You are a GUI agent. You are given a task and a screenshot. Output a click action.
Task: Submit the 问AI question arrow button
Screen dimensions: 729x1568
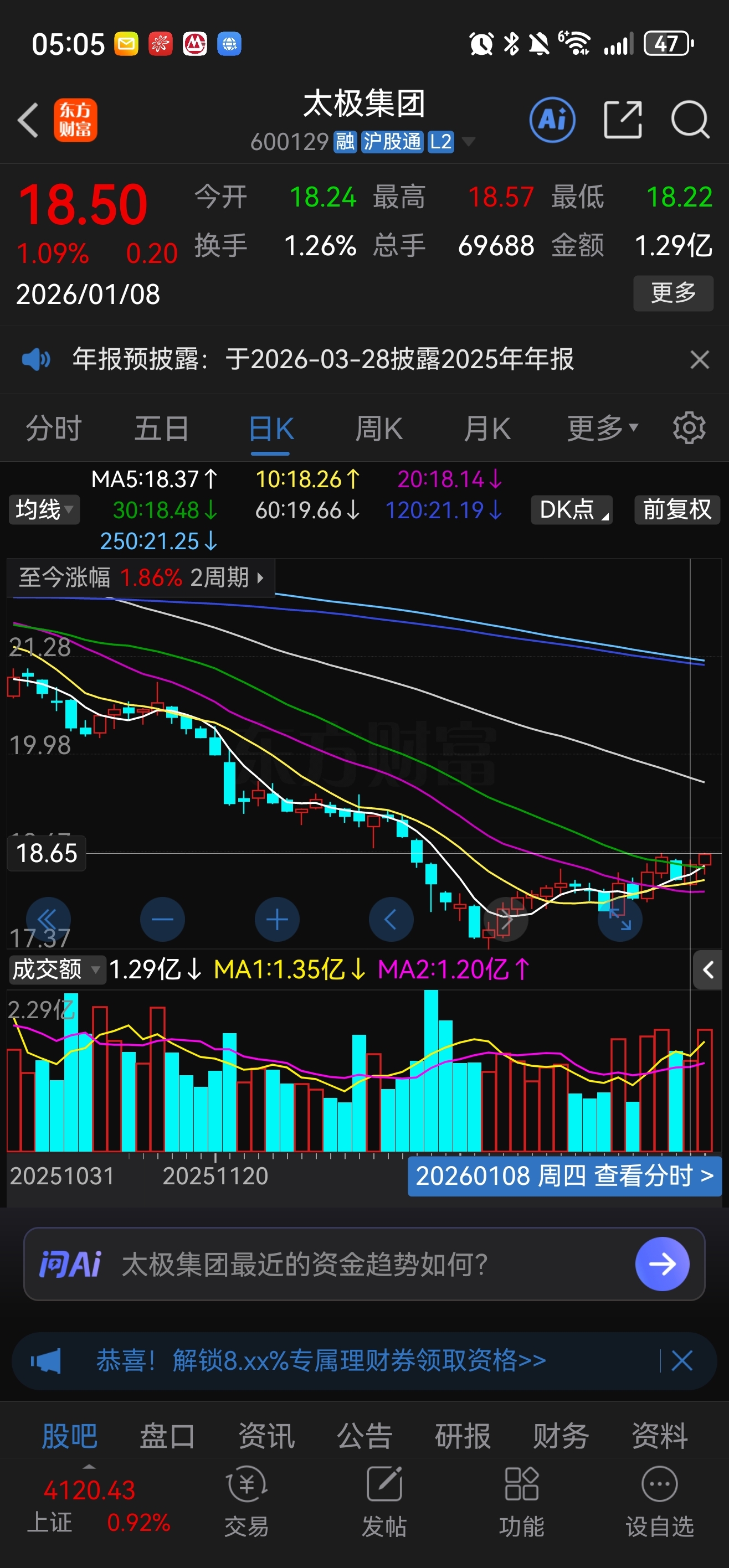pos(662,1263)
